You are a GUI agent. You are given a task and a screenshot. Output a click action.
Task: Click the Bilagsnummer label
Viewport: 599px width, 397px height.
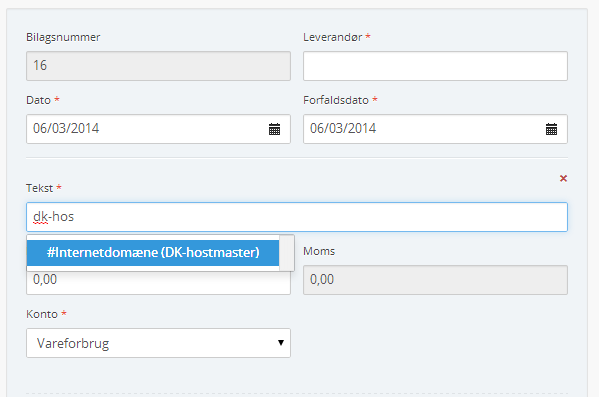point(63,37)
